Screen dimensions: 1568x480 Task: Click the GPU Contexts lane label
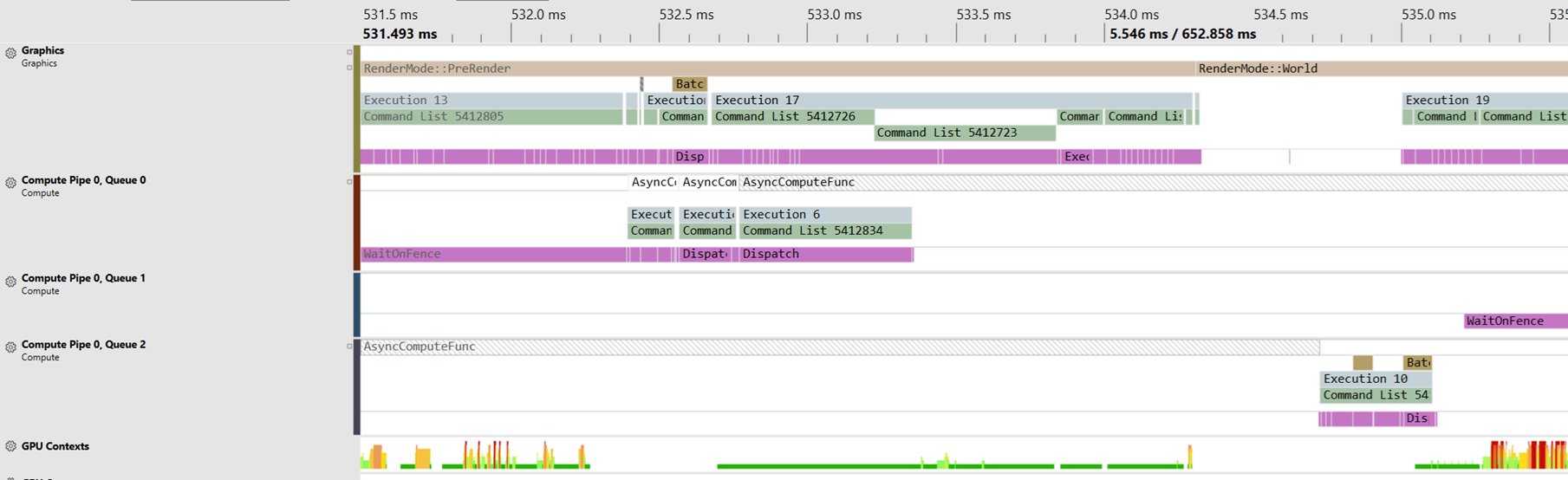coord(55,446)
